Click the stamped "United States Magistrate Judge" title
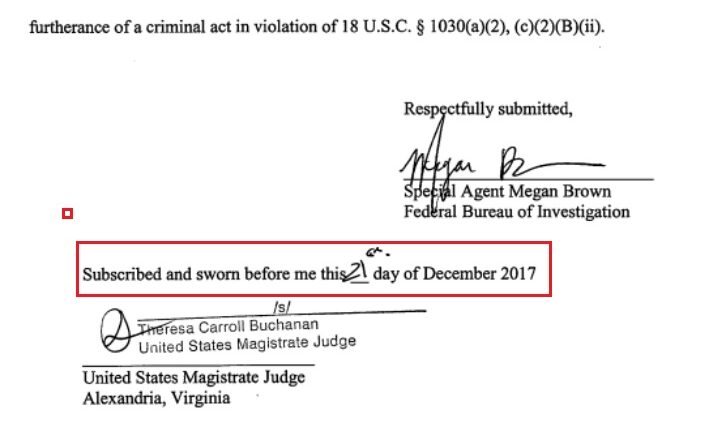 246,345
